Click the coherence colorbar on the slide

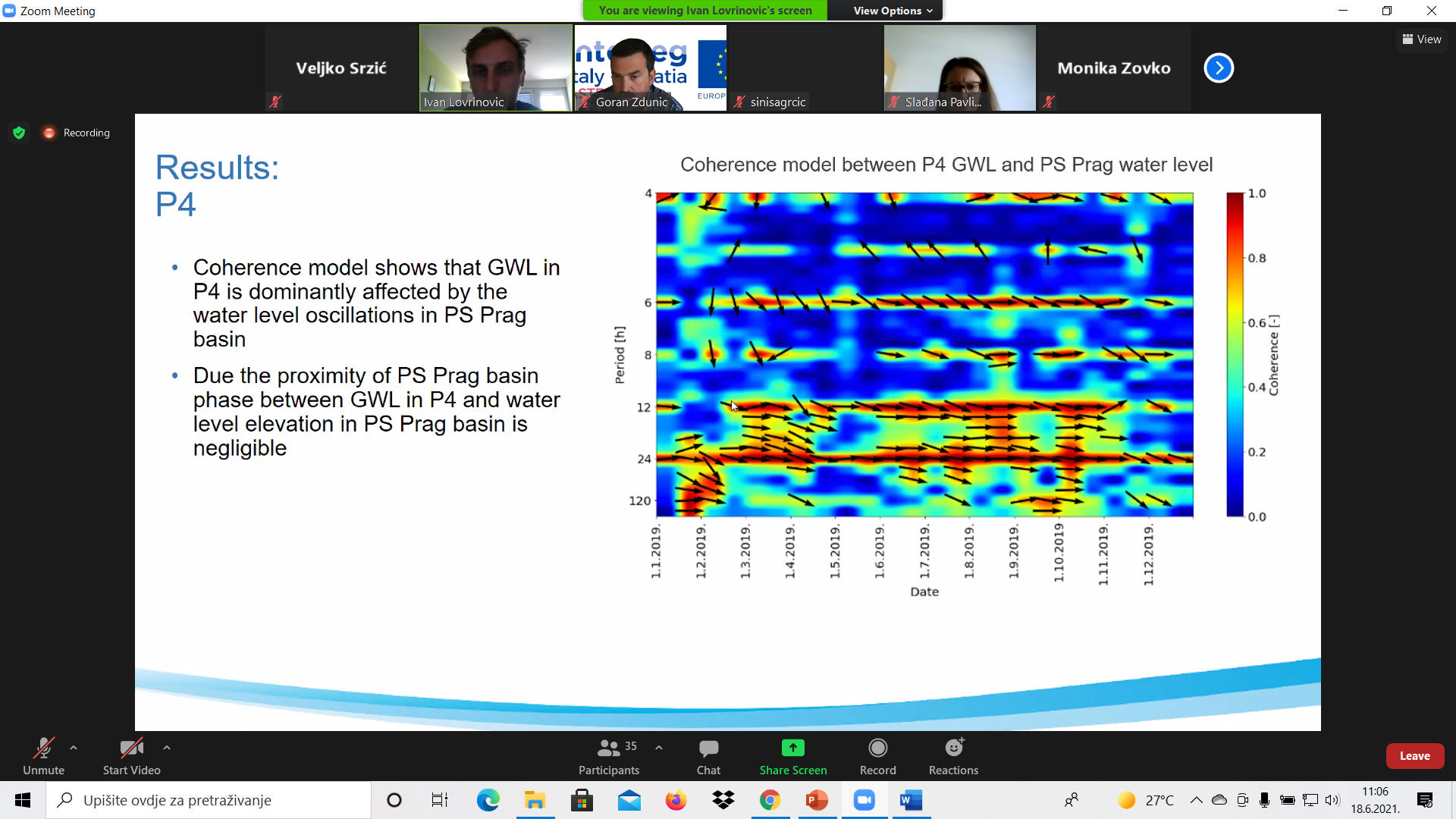pos(1235,354)
